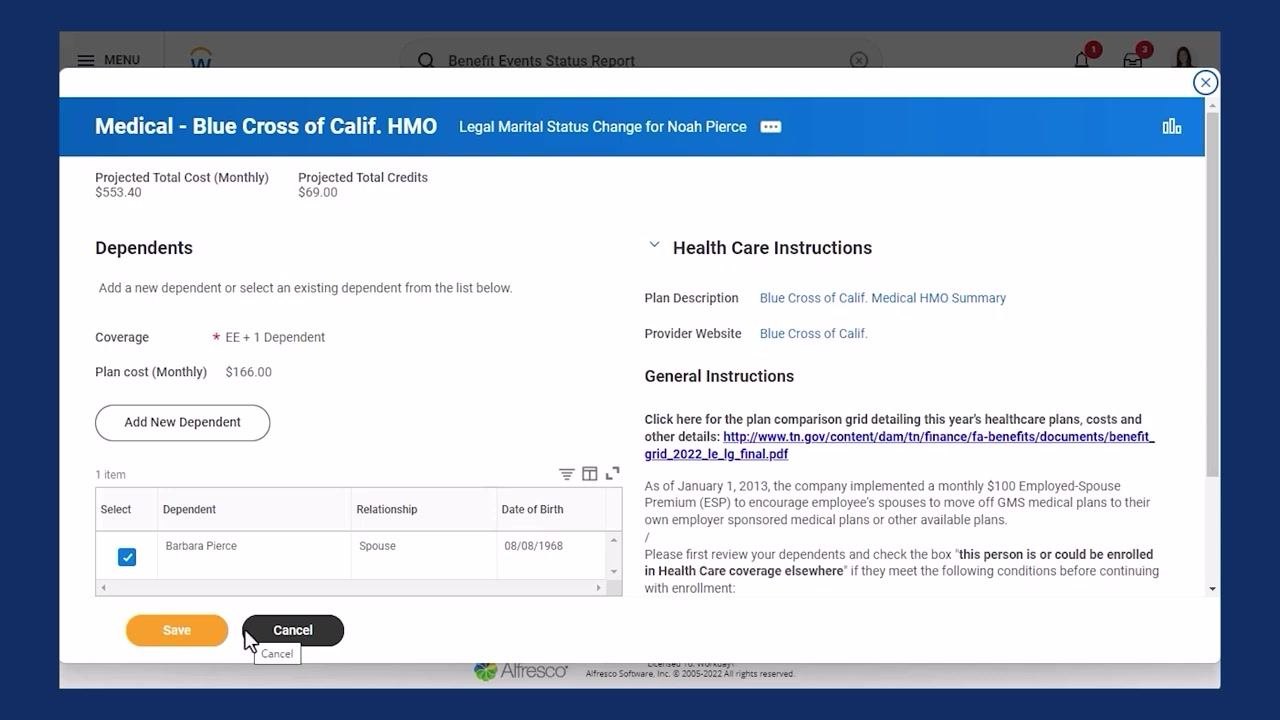Click the search magnifier icon

[x=426, y=60]
